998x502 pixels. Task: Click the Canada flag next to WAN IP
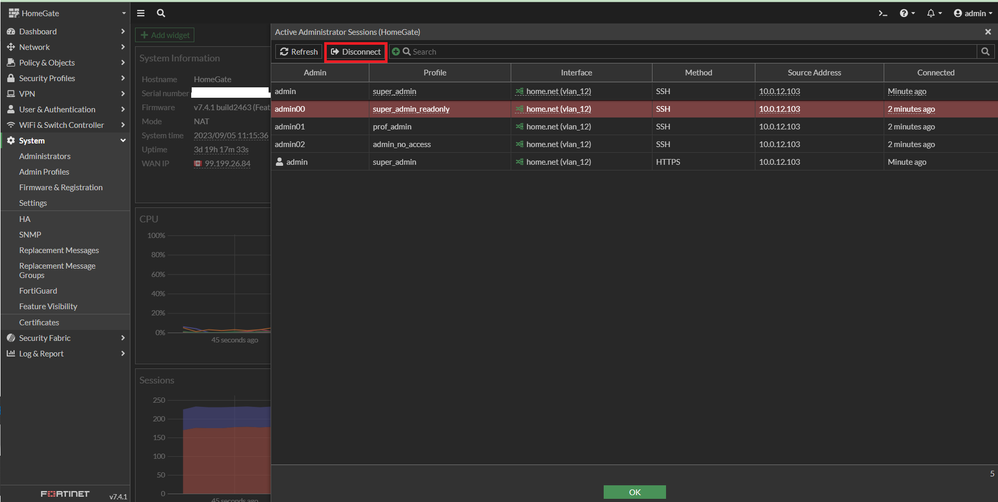click(198, 164)
